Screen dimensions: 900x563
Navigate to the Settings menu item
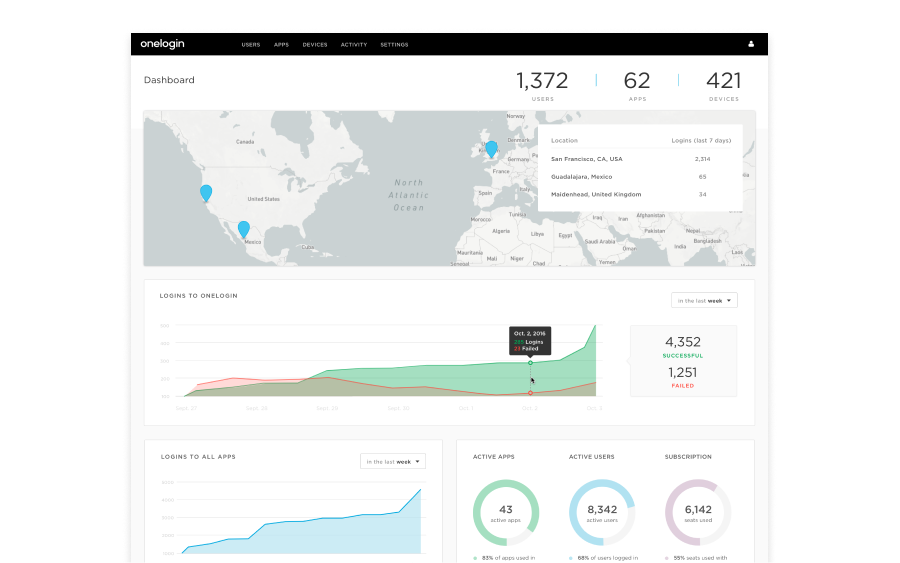click(394, 45)
